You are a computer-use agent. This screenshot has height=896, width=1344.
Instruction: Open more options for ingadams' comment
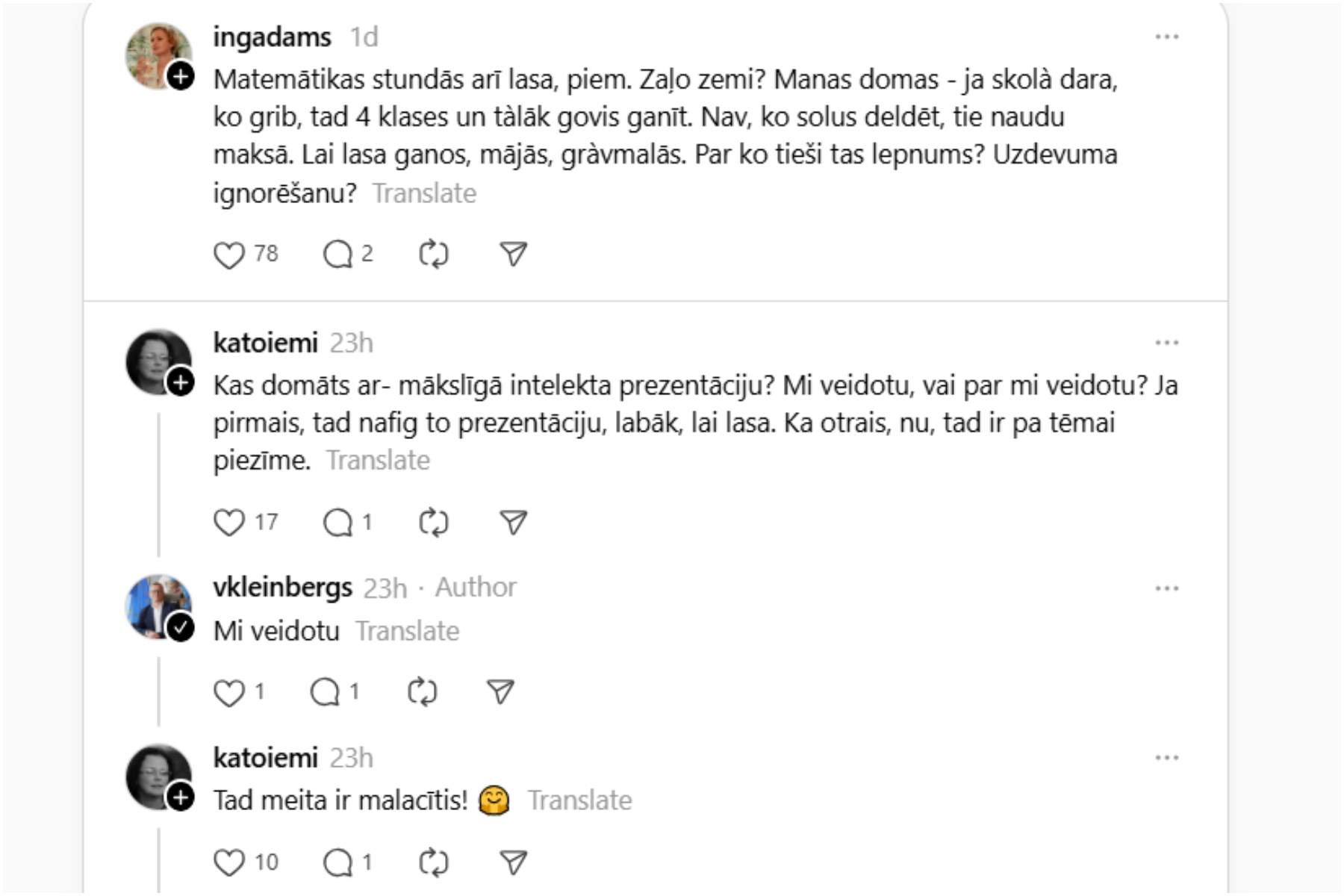(1166, 37)
